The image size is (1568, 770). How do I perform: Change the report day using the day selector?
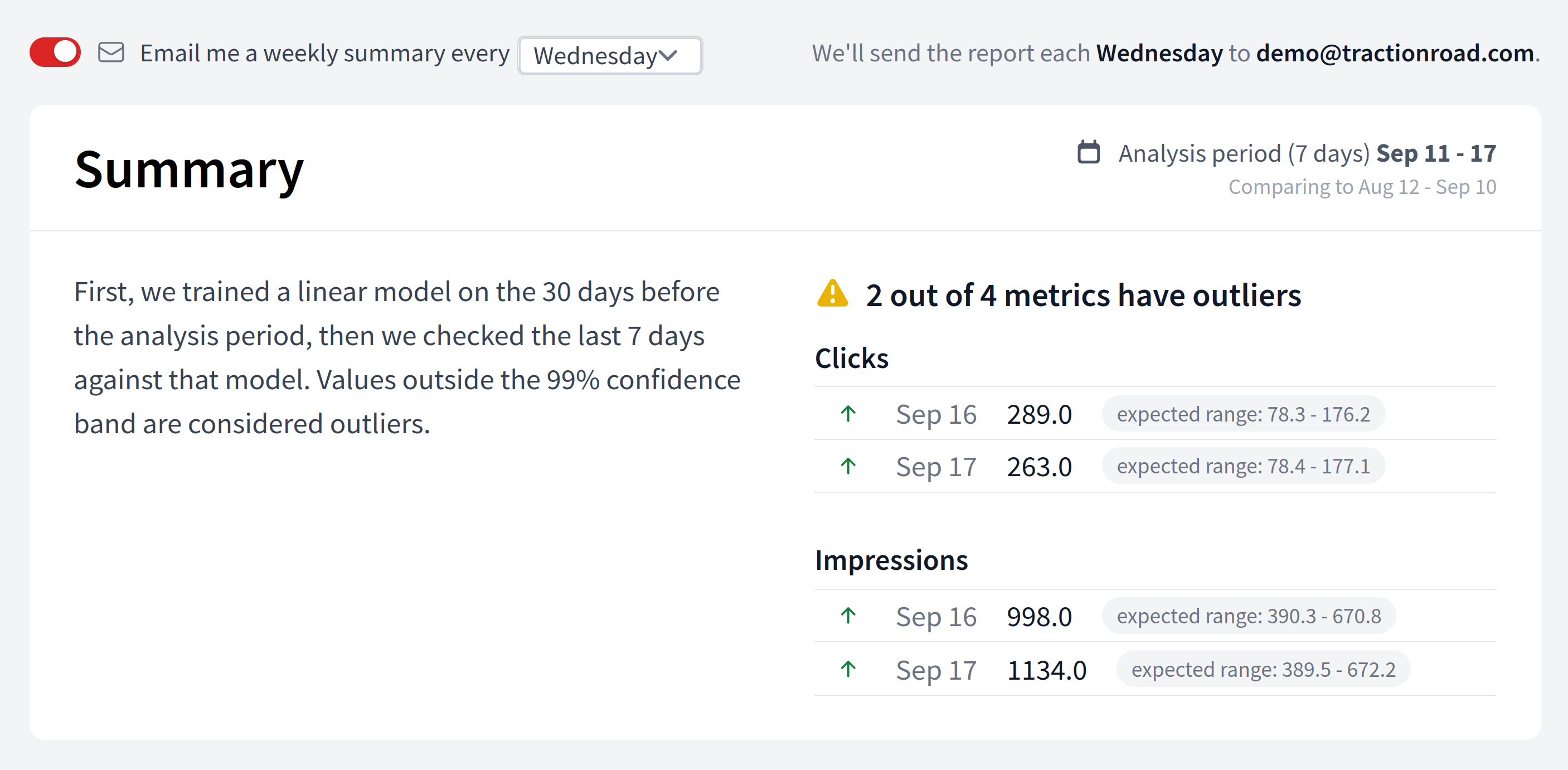click(x=609, y=55)
